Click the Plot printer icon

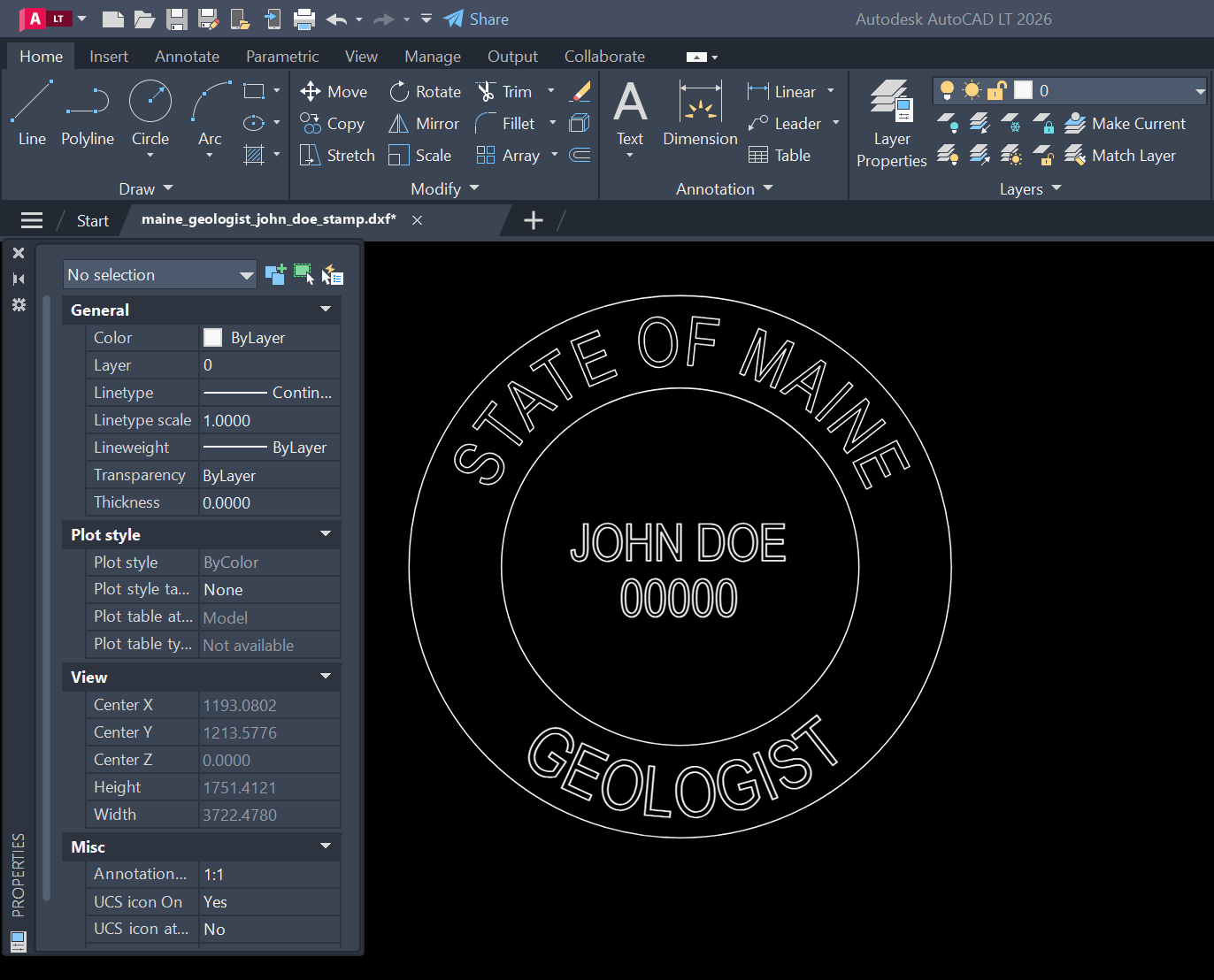click(303, 19)
